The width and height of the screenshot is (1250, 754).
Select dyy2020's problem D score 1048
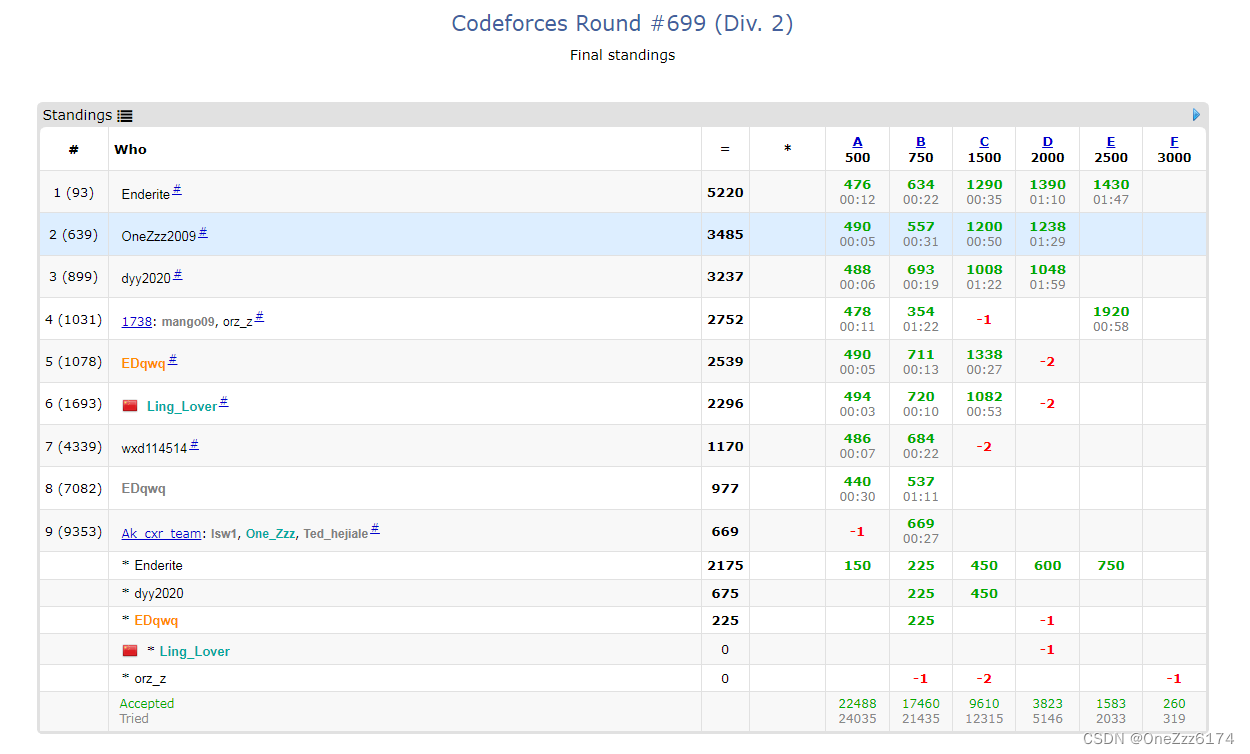coord(1047,270)
